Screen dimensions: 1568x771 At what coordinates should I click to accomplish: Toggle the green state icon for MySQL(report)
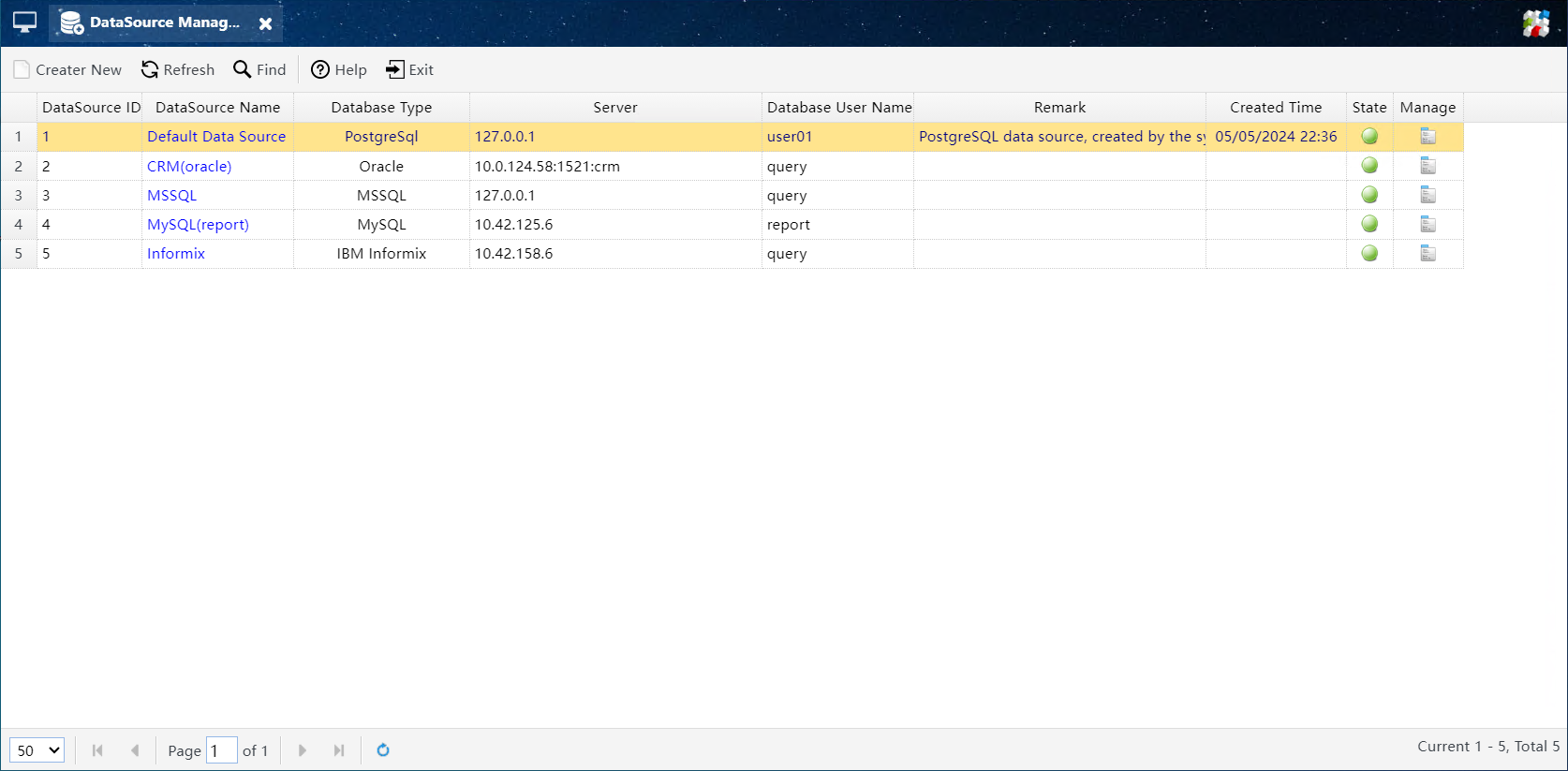point(1369,224)
